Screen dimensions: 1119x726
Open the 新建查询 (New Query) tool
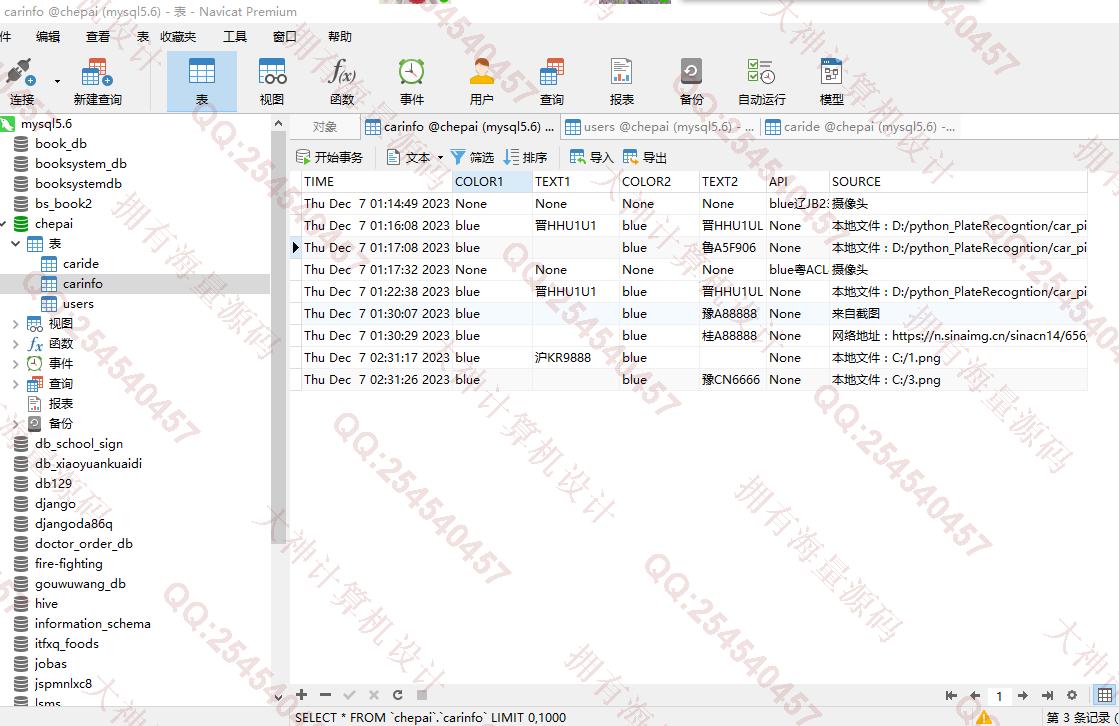[x=97, y=81]
